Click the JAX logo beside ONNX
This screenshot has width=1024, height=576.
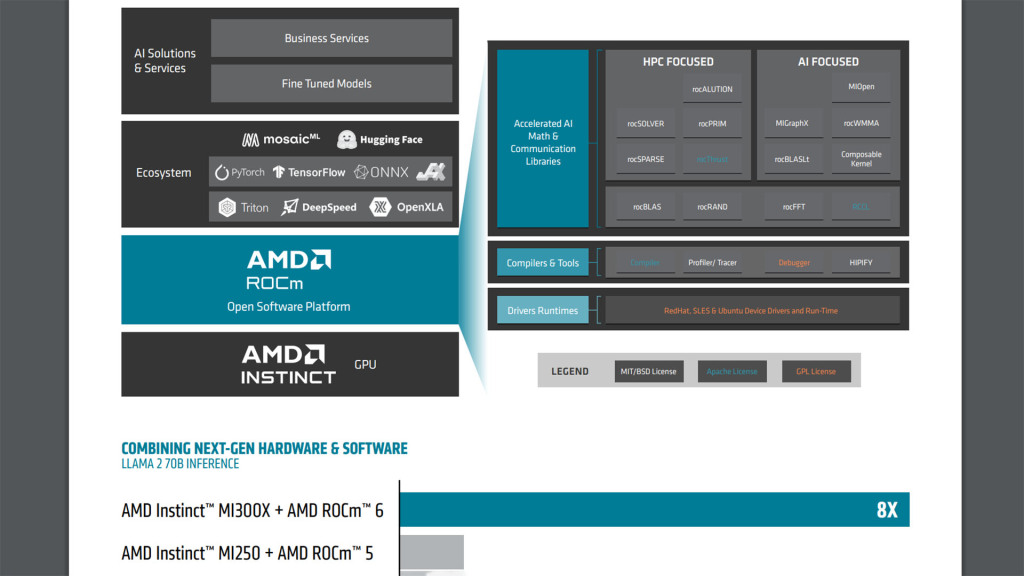431,172
